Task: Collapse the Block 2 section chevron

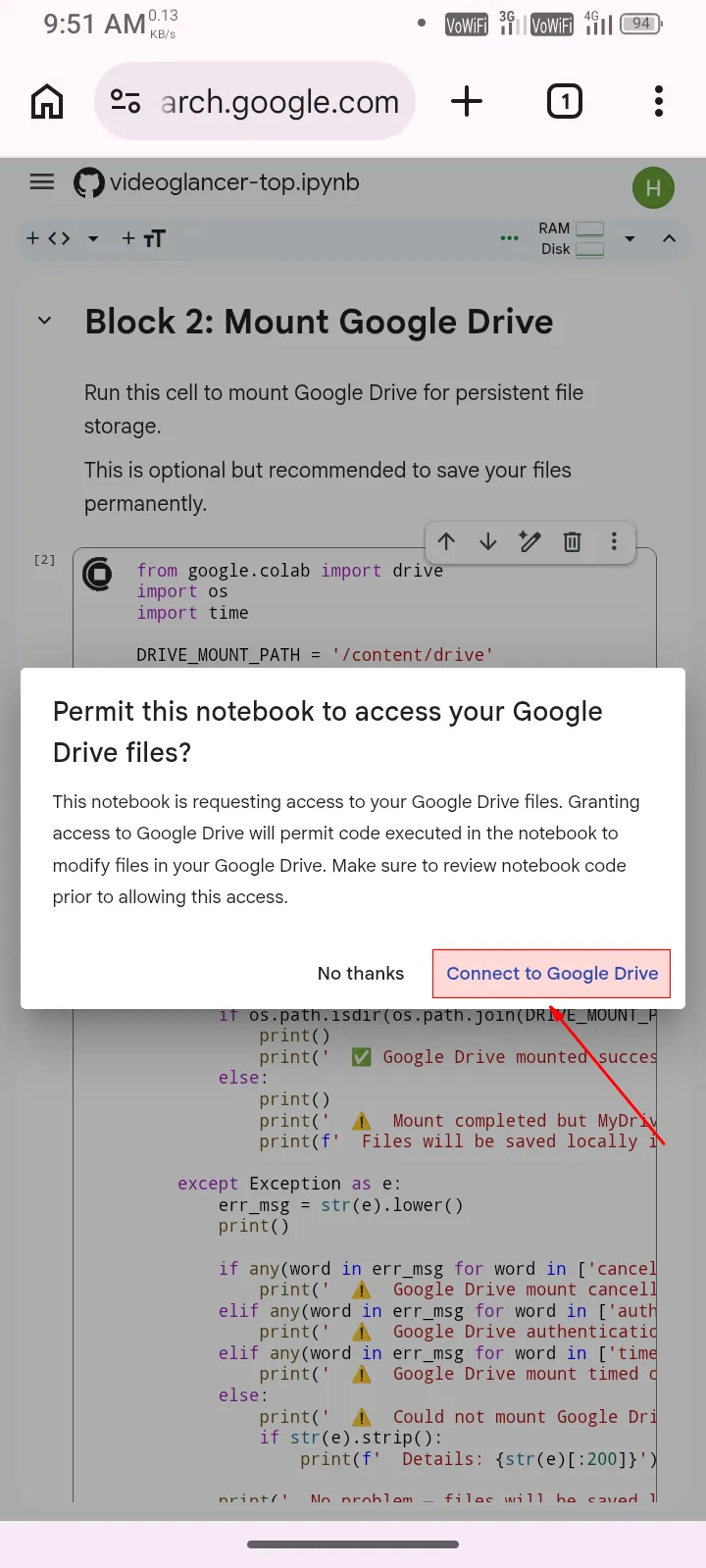Action: point(44,321)
